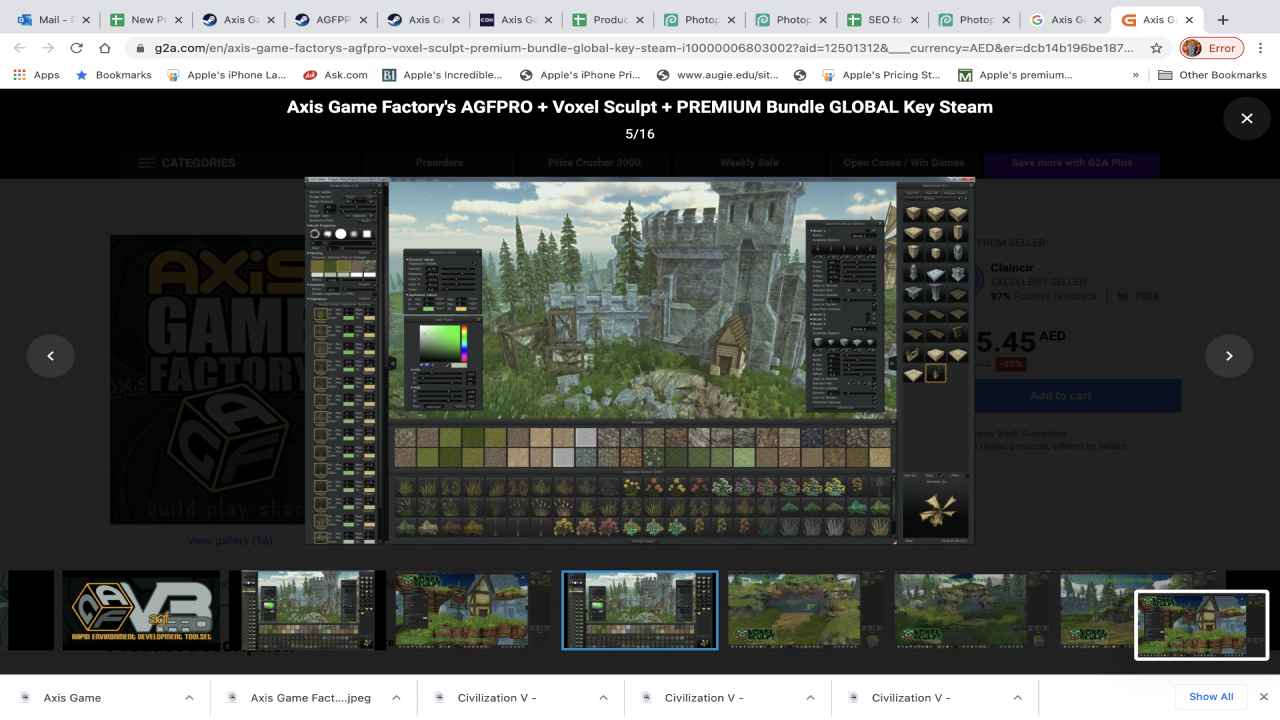Open Apple's Incredible... bookmark
1280x720 pixels.
pyautogui.click(x=443, y=75)
